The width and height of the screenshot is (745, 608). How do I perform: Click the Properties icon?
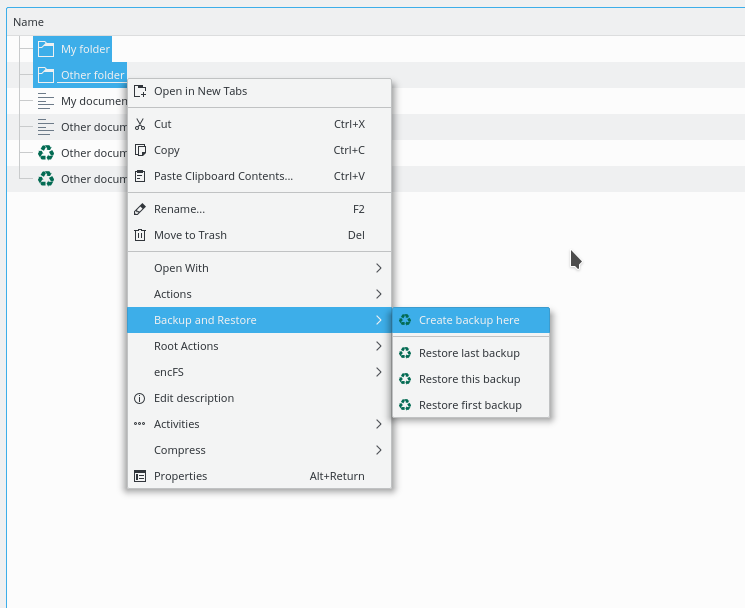(140, 476)
